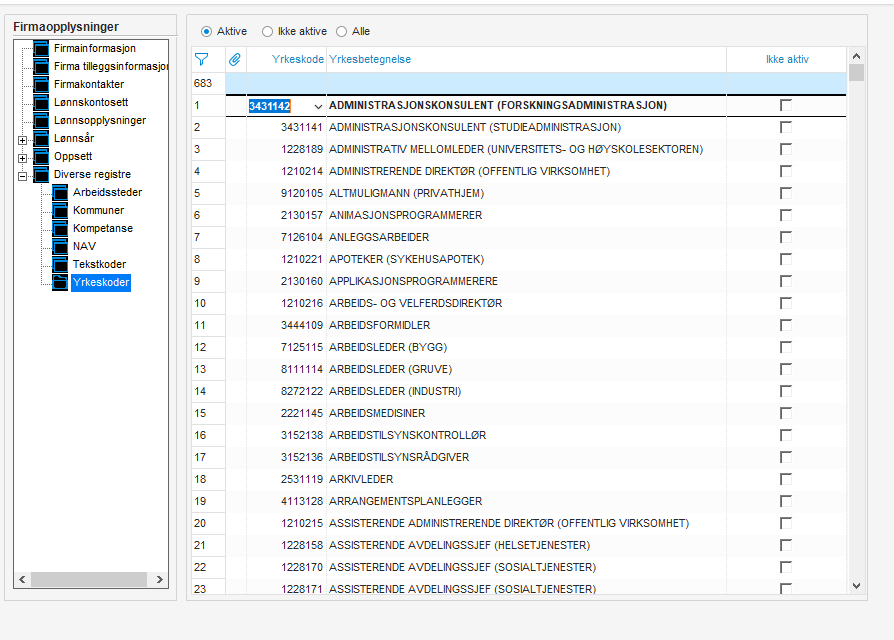Click the ARBEIDSTILSYNSKONTROLLØR row text
The height and width of the screenshot is (640, 894).
408,435
